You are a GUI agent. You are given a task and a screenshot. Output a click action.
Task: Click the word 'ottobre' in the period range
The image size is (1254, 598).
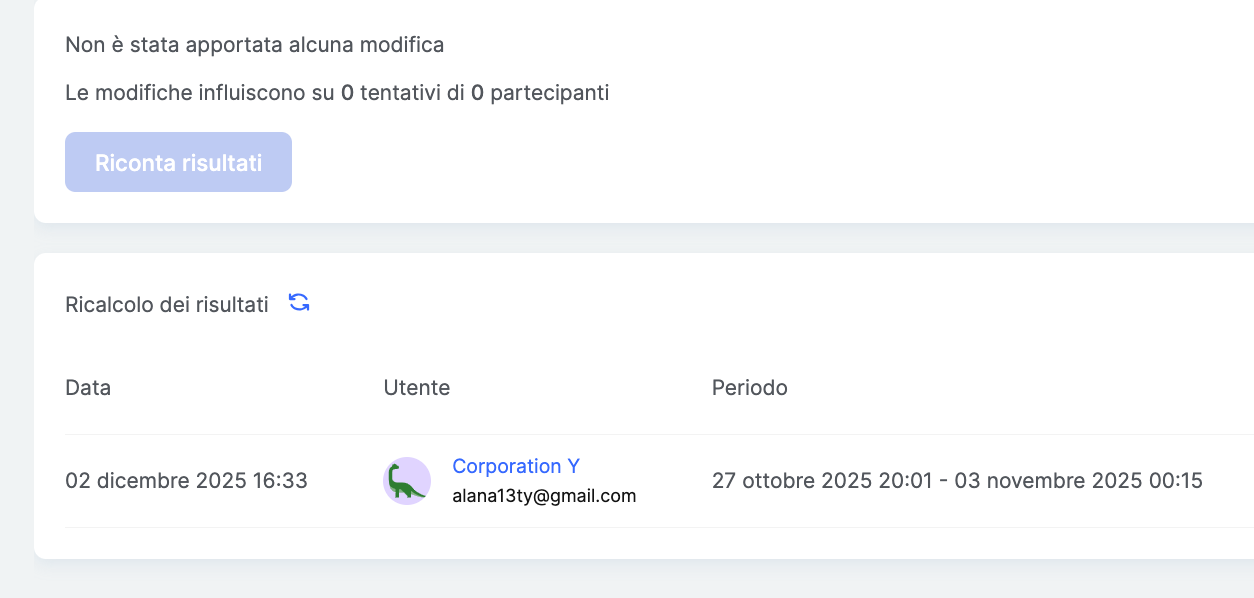point(780,481)
